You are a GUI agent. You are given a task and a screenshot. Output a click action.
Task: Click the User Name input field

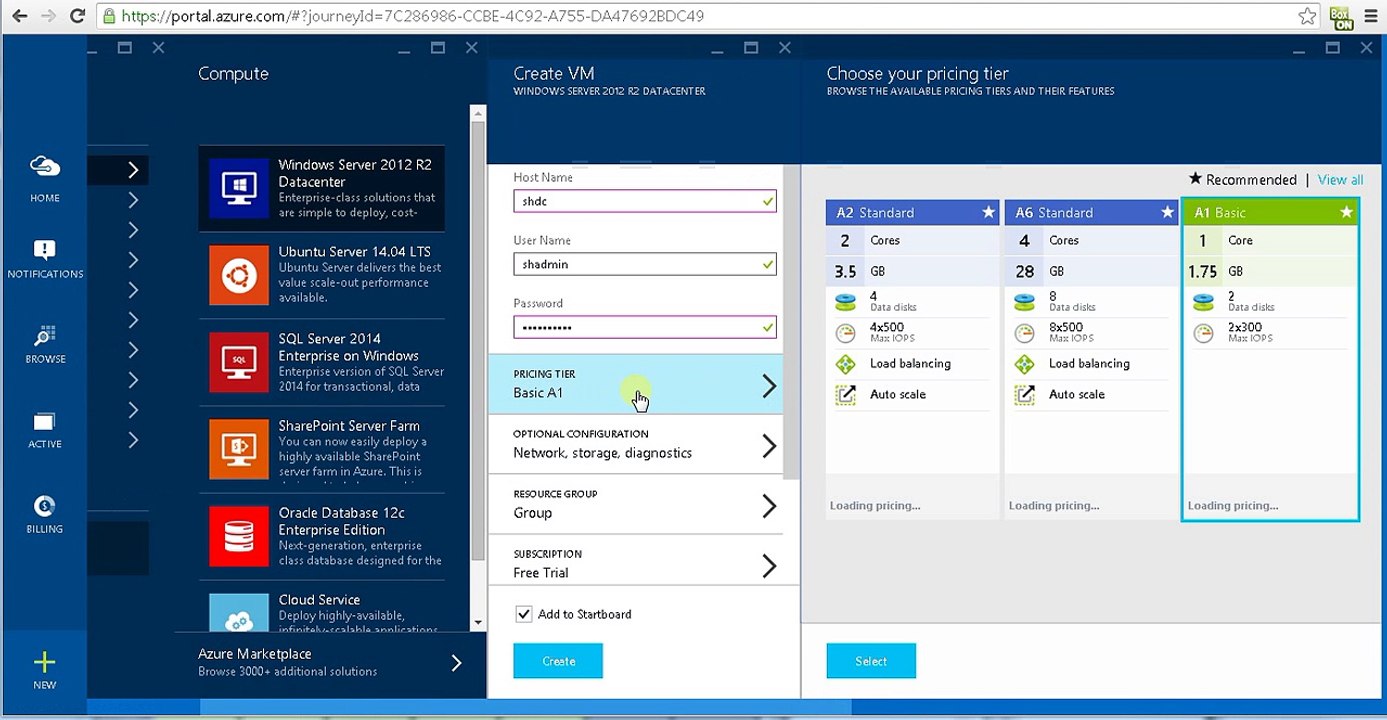[x=645, y=264]
